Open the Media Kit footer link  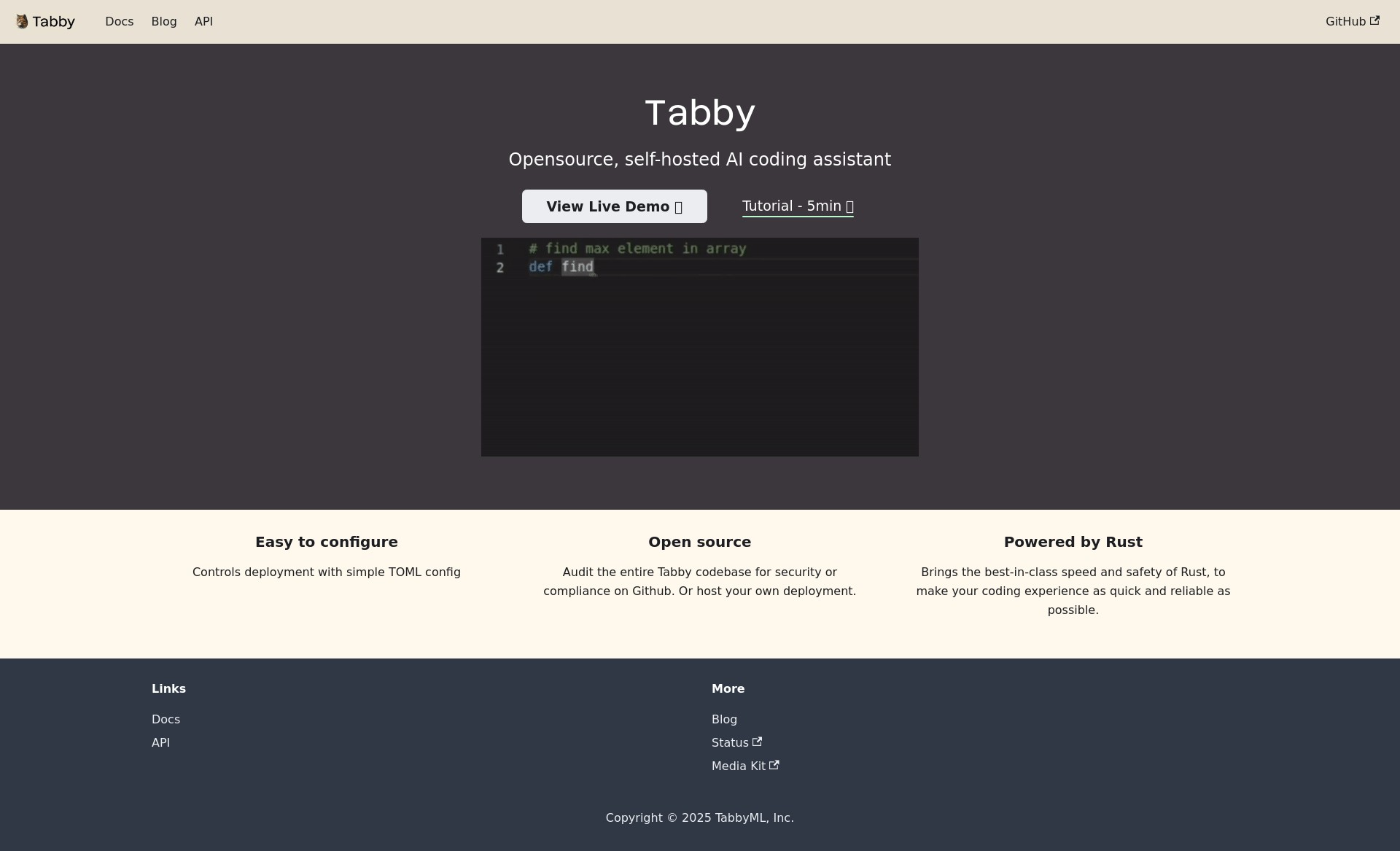[739, 766]
